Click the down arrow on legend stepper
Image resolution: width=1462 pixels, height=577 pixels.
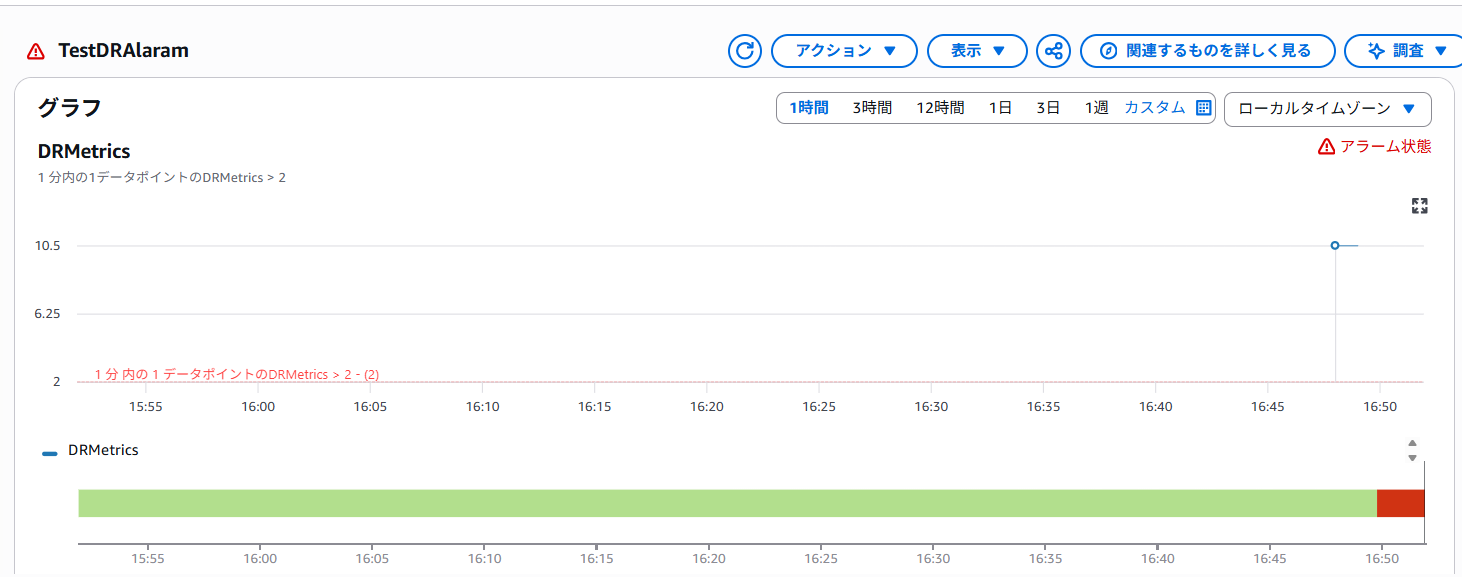coord(1412,458)
